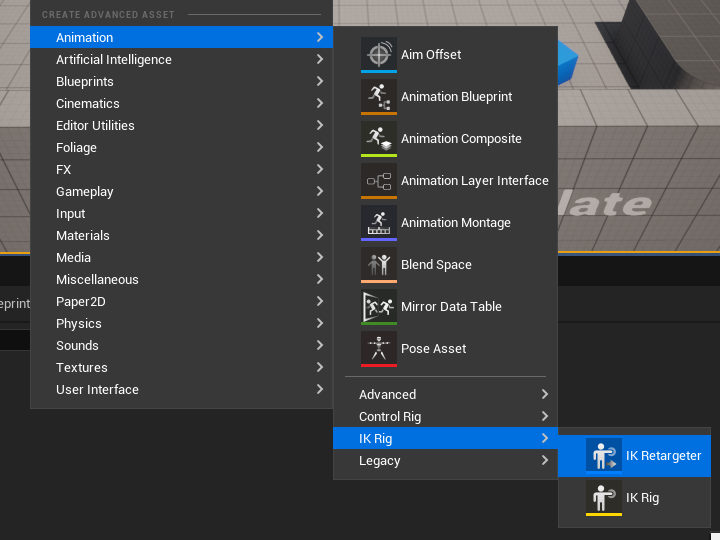Choose Mirror Data Table label
720x540 pixels.
click(x=451, y=307)
